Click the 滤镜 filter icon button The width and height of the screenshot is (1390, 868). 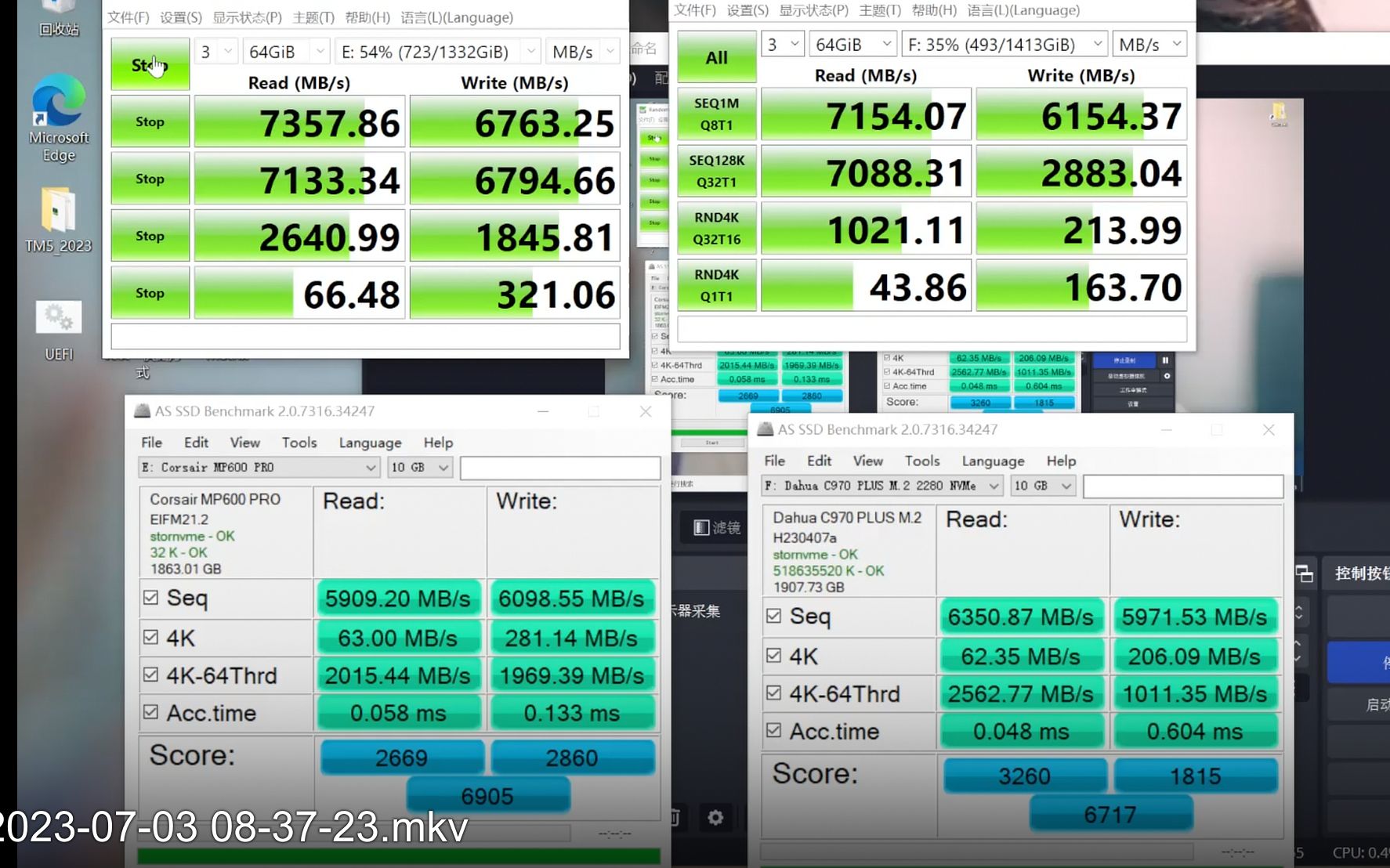(717, 527)
